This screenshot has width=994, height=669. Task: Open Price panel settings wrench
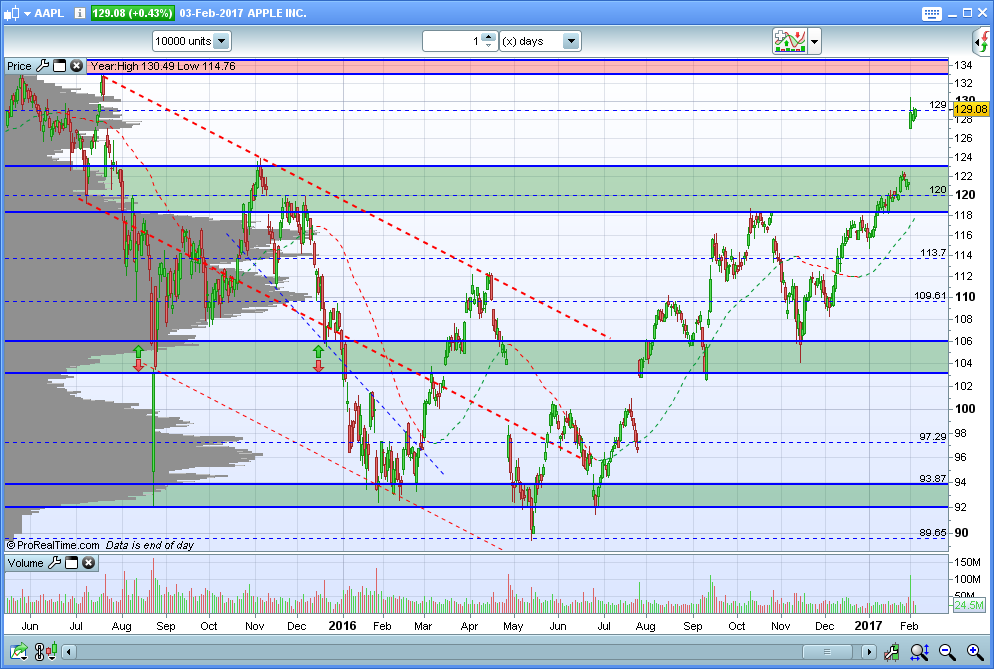[42, 65]
